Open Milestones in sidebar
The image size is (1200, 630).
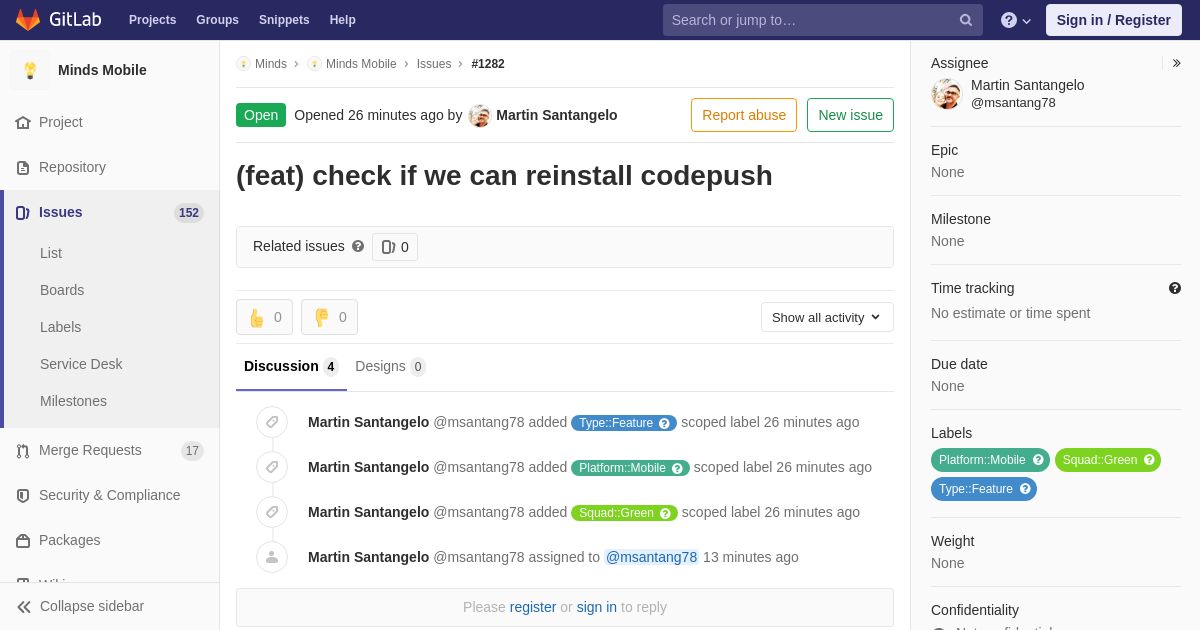tap(73, 401)
